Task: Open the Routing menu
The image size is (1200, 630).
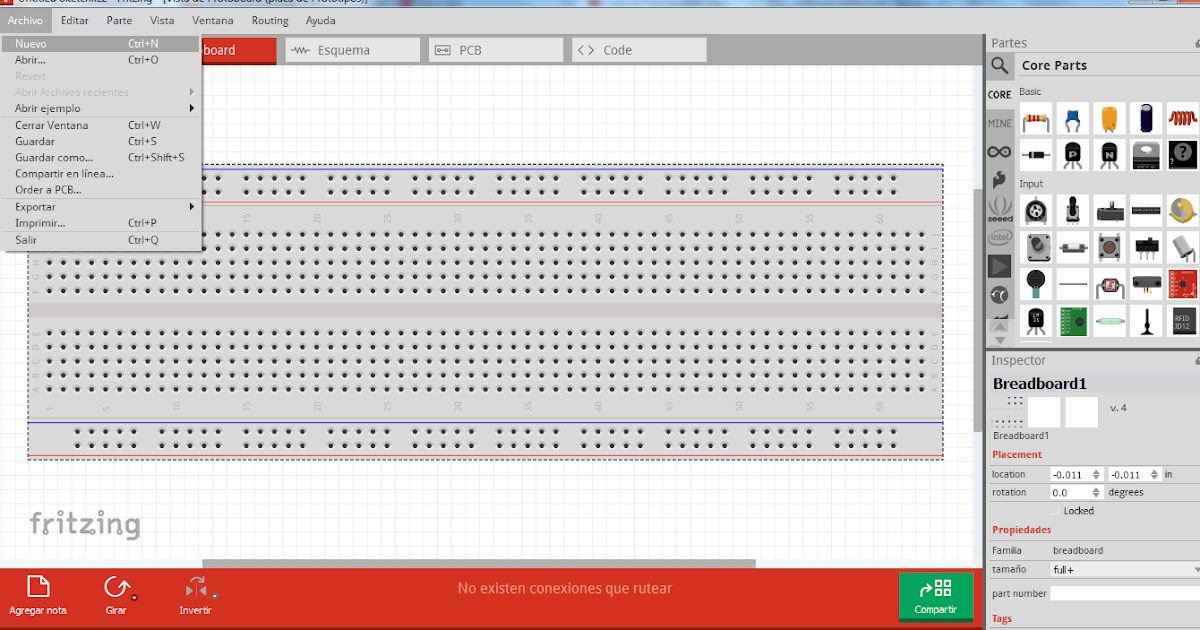Action: [x=270, y=20]
